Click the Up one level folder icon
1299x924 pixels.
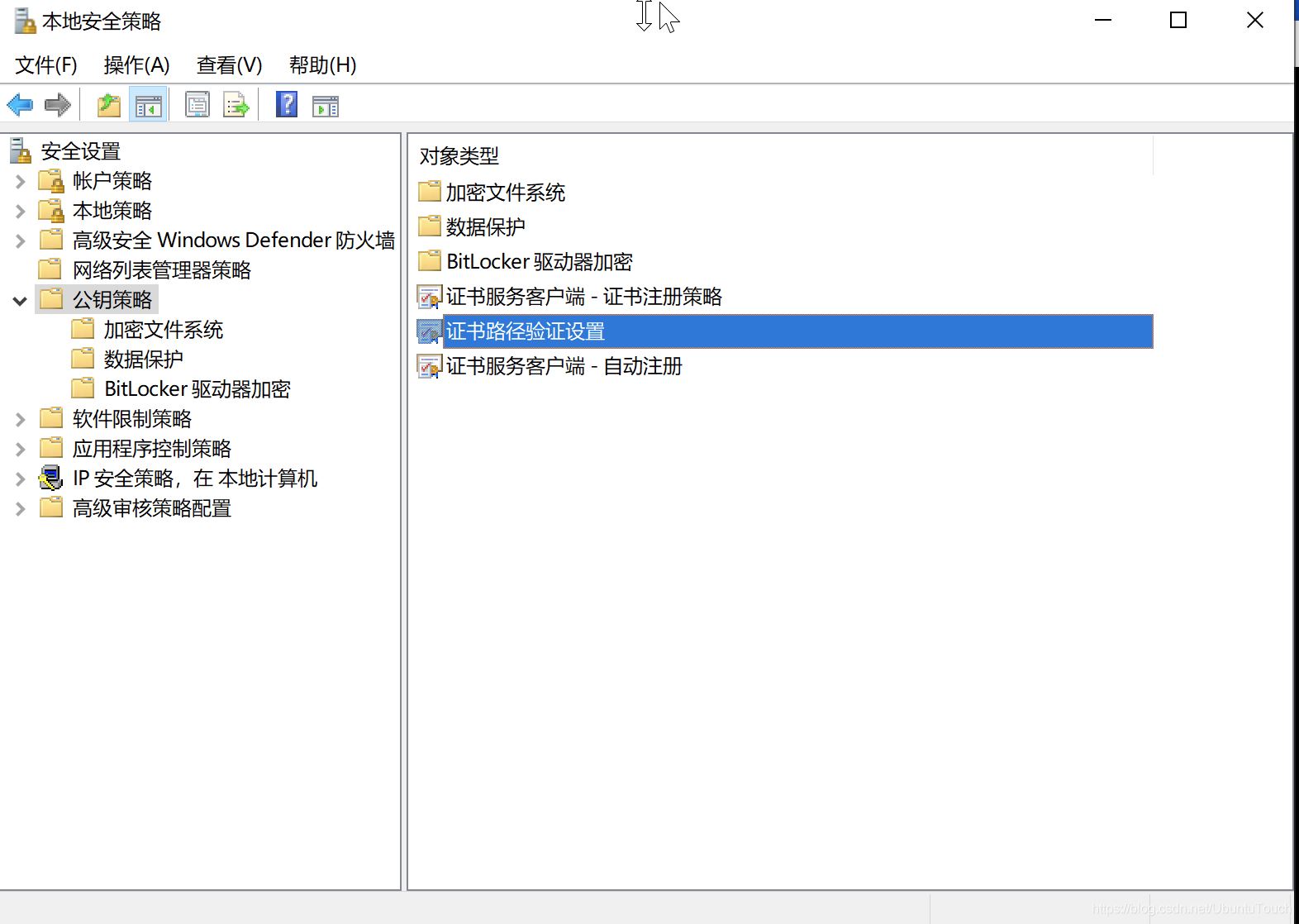click(x=109, y=105)
